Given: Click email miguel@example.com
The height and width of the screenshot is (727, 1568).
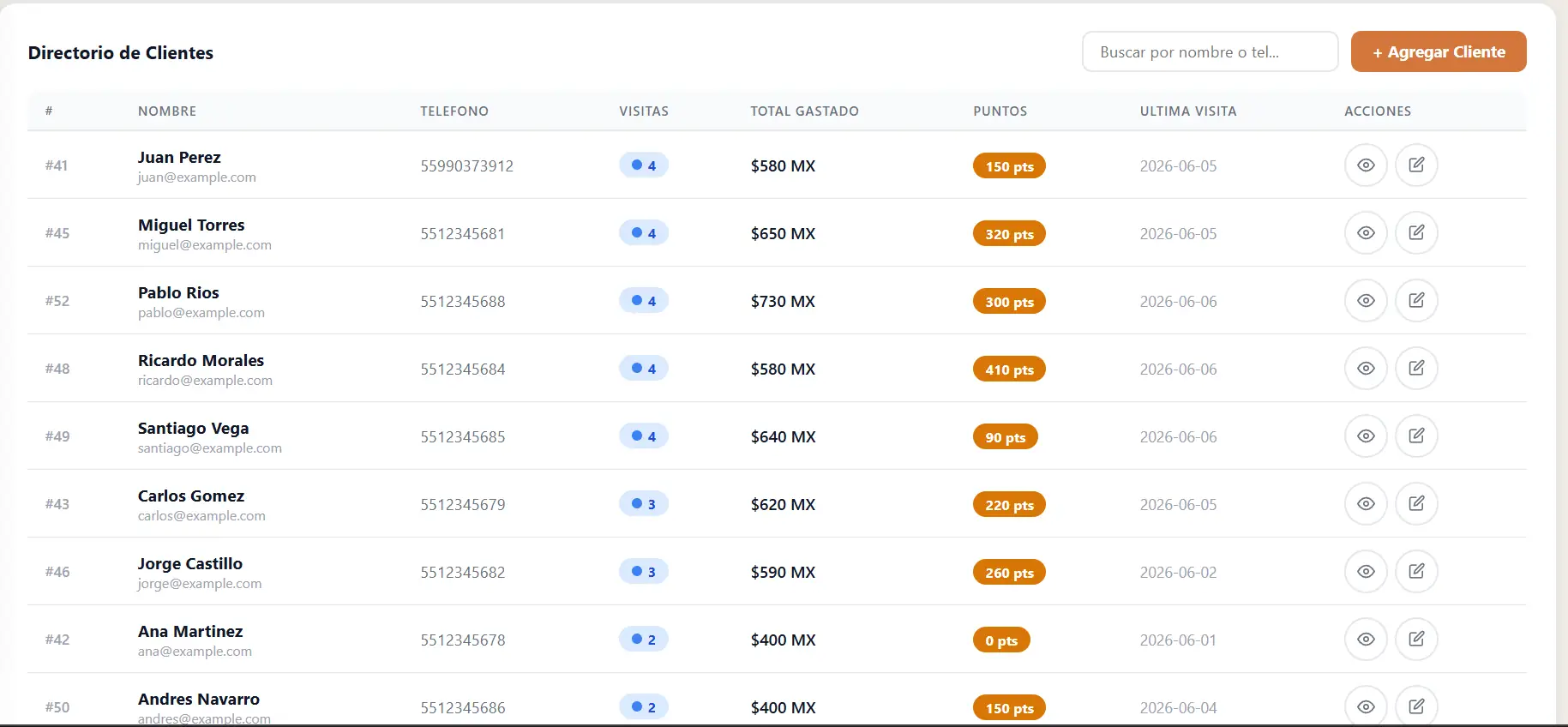Looking at the screenshot, I should pos(205,244).
